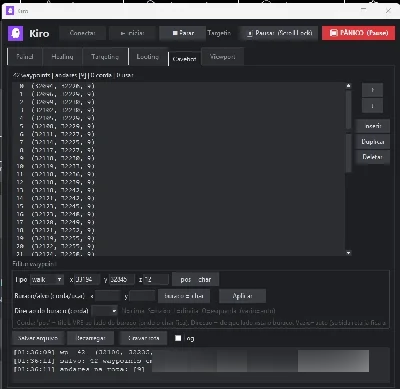Click the waypoint y coordinate field

coord(122,279)
